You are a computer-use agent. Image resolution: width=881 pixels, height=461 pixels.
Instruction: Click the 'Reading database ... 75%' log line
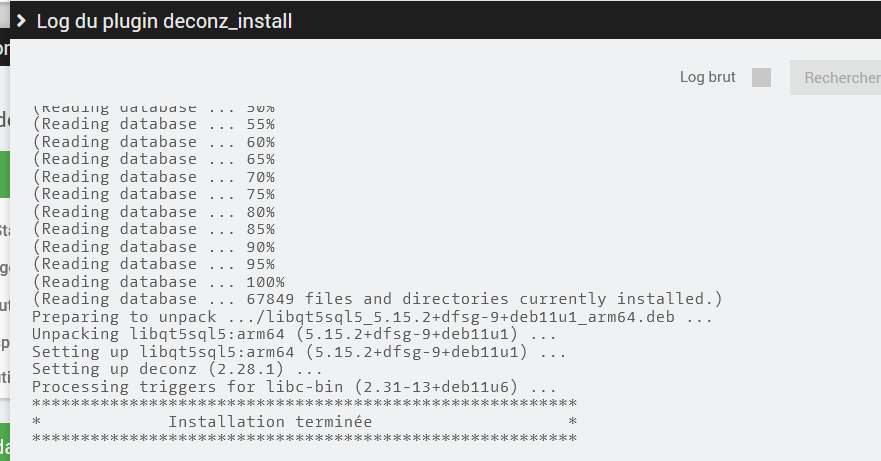(x=153, y=195)
